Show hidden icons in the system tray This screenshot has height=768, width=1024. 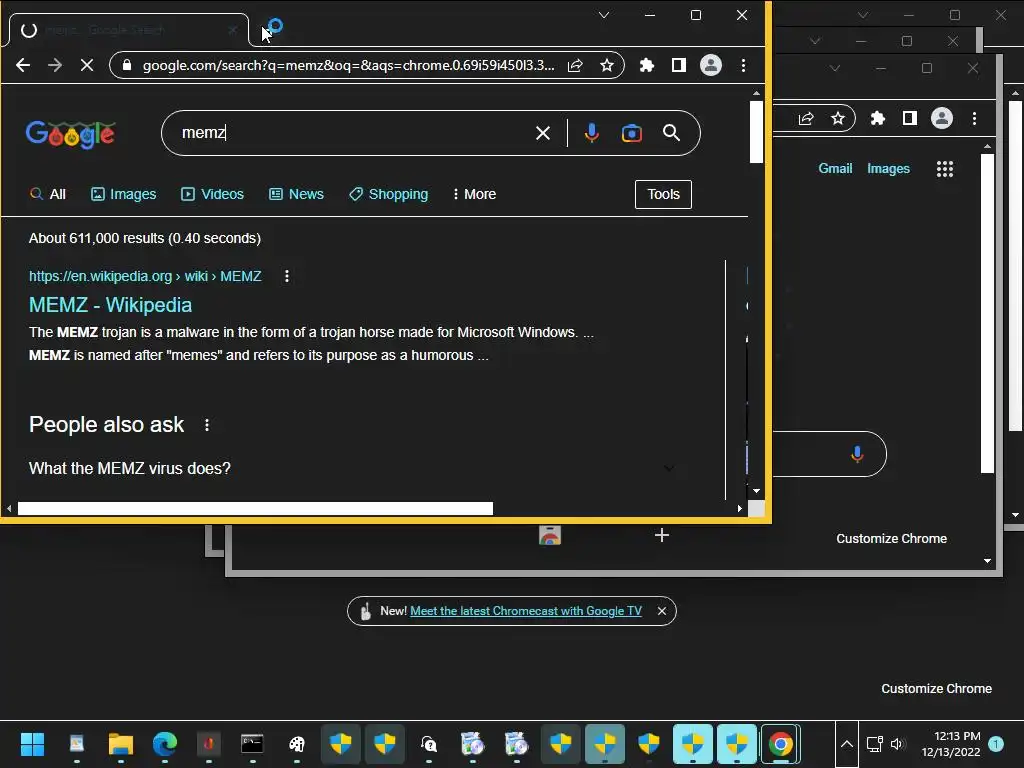(x=846, y=744)
